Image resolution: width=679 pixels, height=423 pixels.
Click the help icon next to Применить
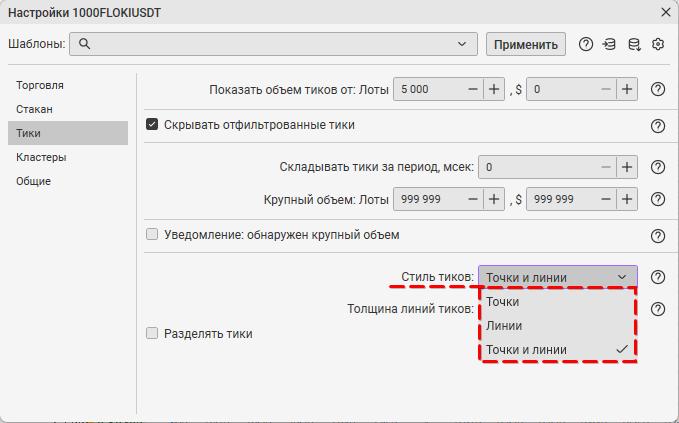[x=586, y=44]
